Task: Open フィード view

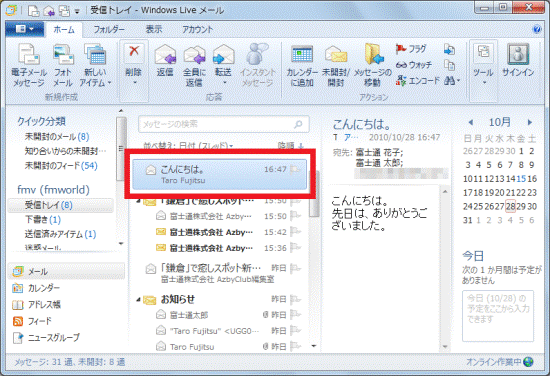Action: pyautogui.click(x=32, y=321)
